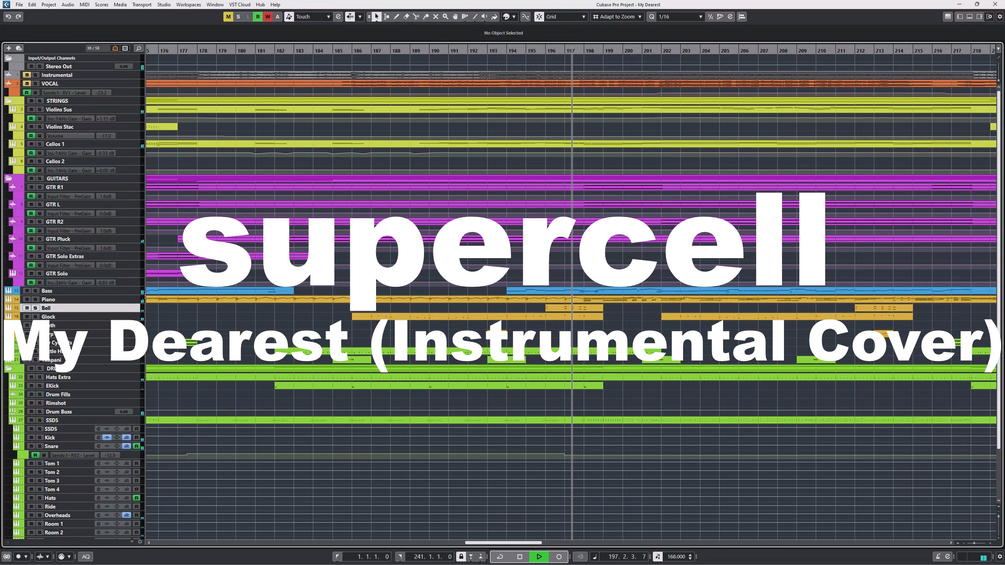Click the Stereo Out volume value
This screenshot has width=1005, height=565.
(124, 66)
